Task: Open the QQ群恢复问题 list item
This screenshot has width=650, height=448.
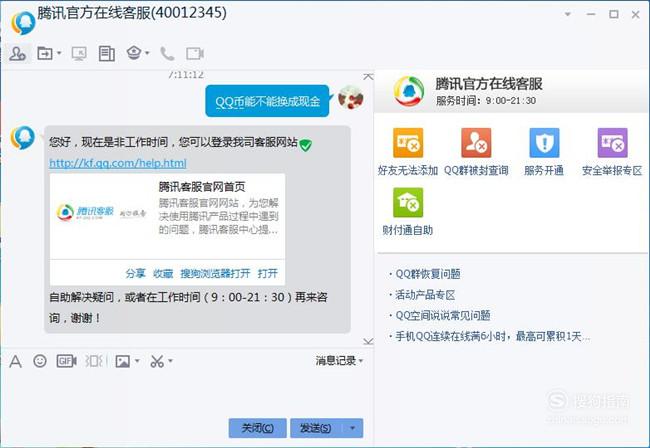Action: coord(428,274)
